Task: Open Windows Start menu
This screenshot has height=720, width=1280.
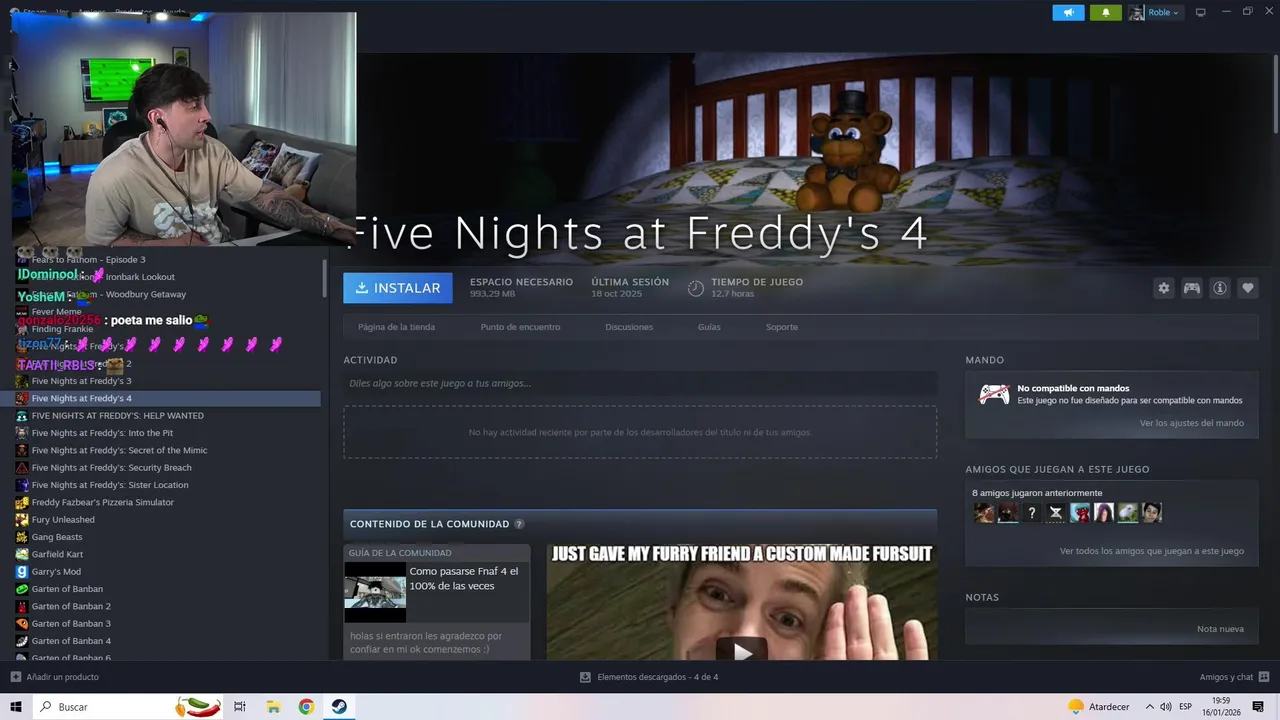Action: [x=16, y=707]
